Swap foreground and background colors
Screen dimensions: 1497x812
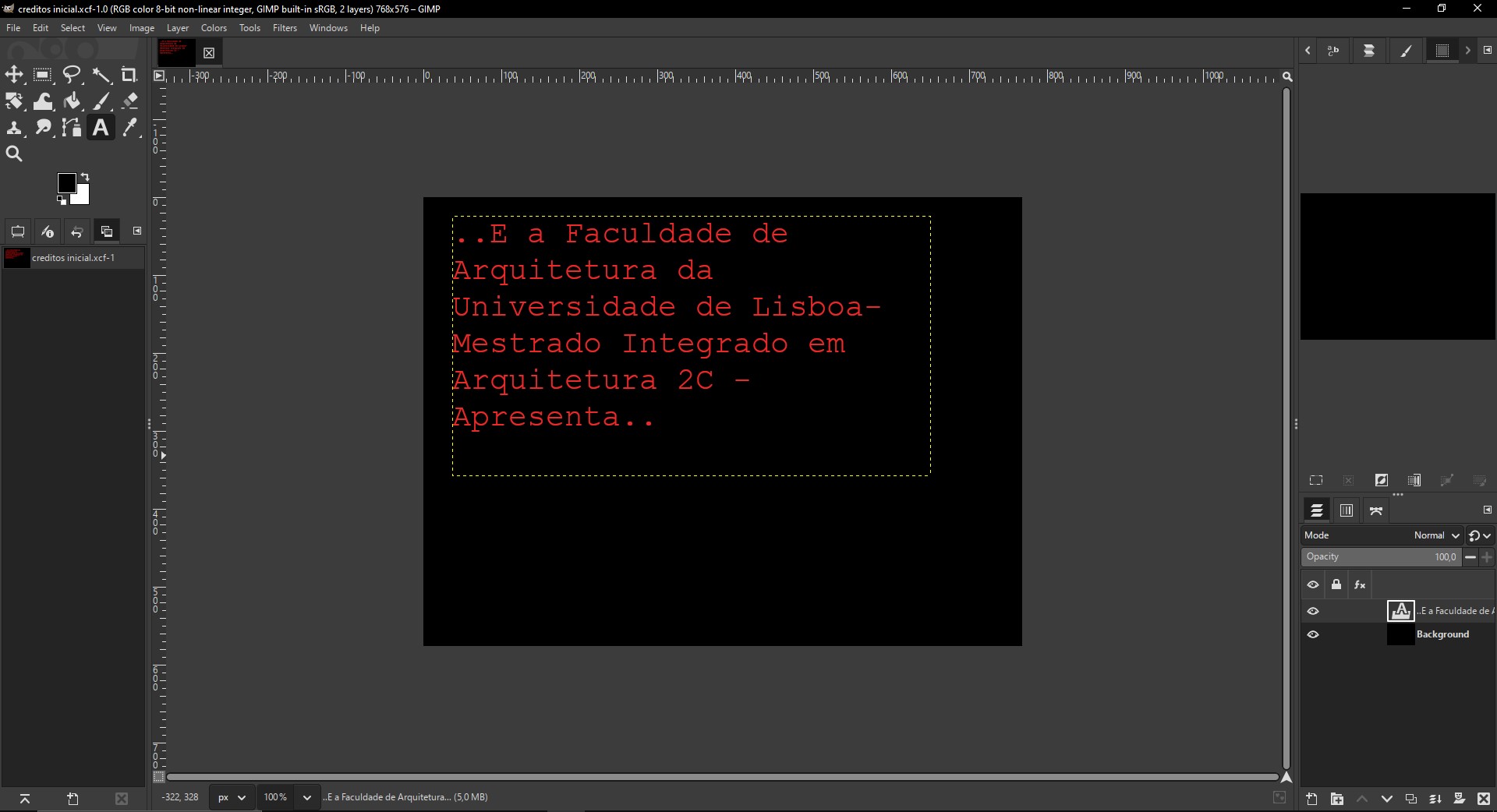click(x=85, y=177)
